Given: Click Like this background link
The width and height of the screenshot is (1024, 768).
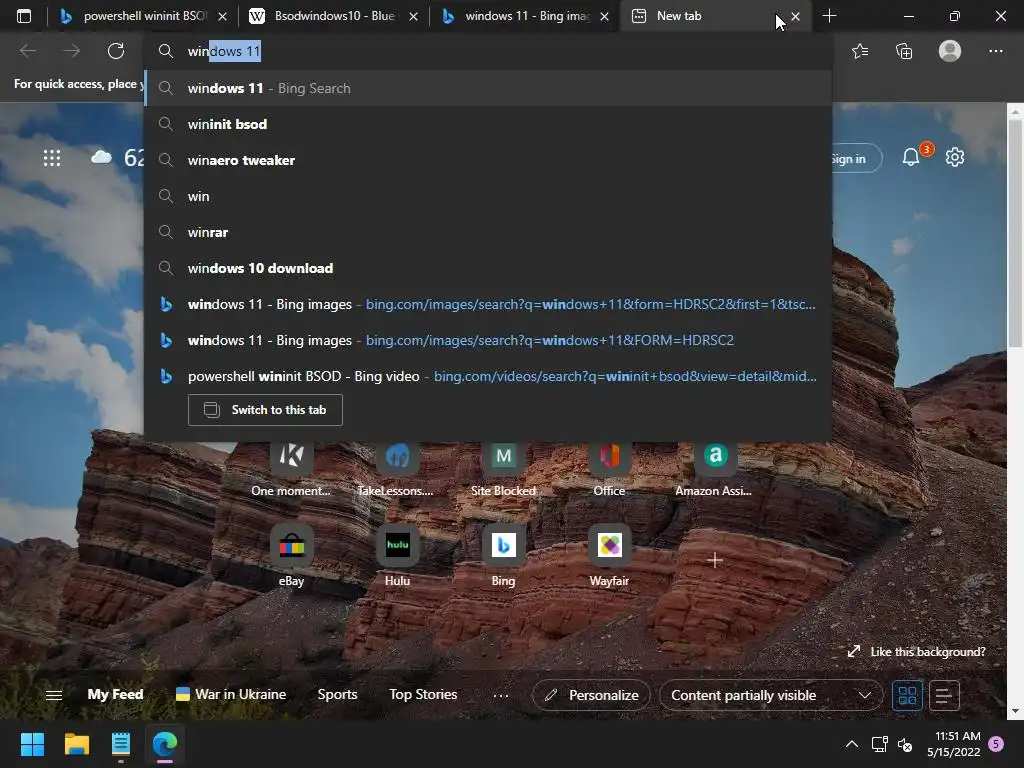Looking at the screenshot, I should click(917, 652).
